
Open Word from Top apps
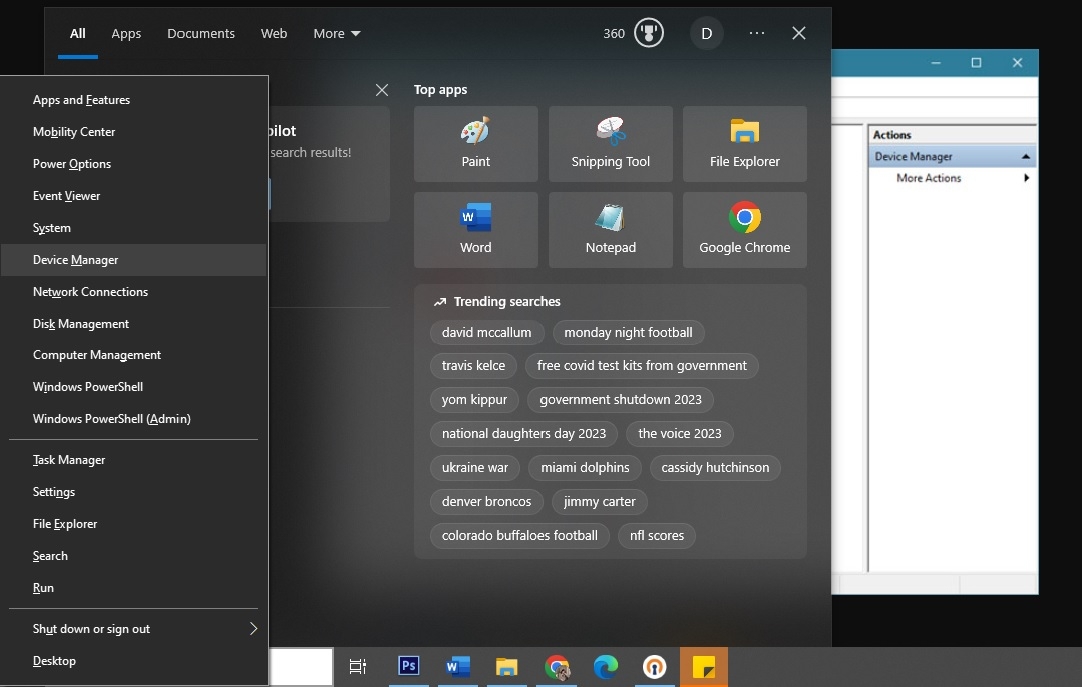(475, 230)
